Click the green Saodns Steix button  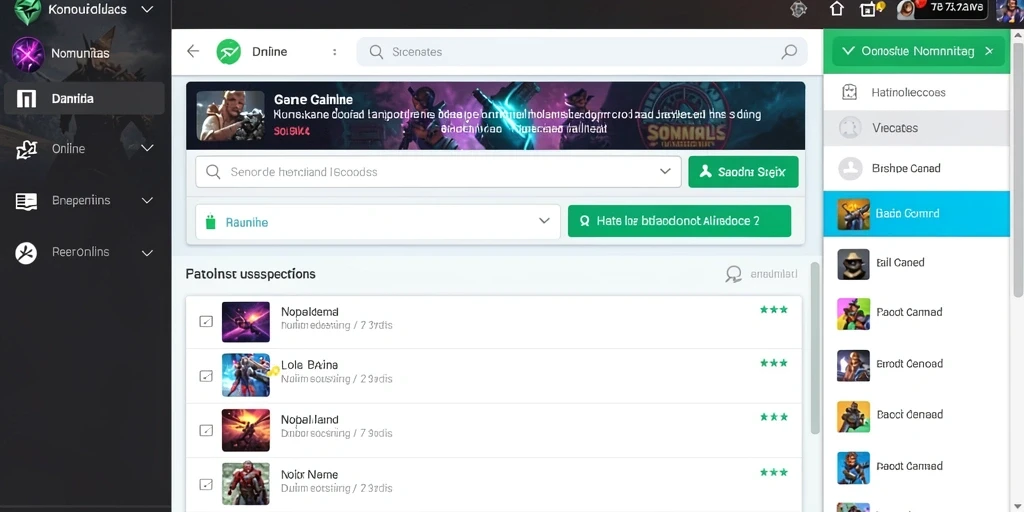point(743,172)
